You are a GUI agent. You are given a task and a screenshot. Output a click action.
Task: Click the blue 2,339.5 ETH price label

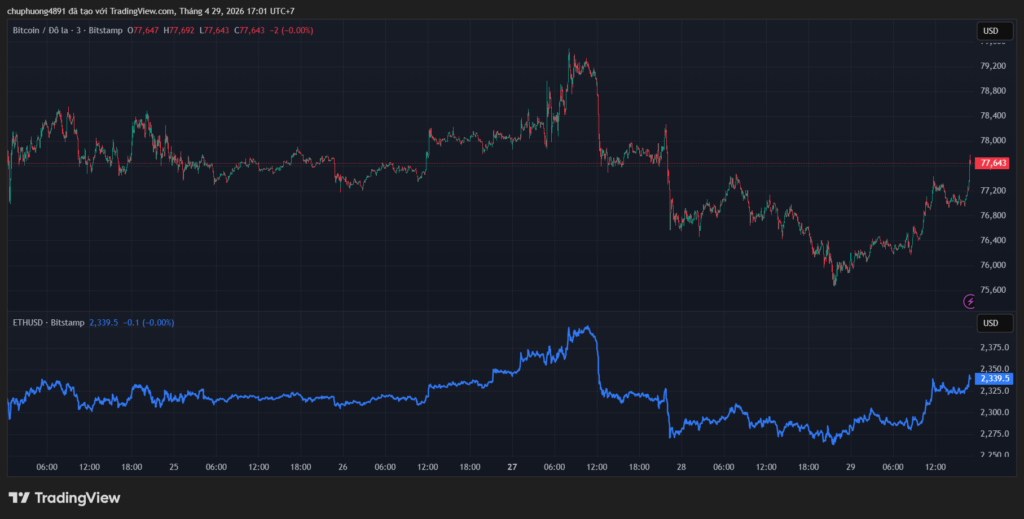pos(994,379)
